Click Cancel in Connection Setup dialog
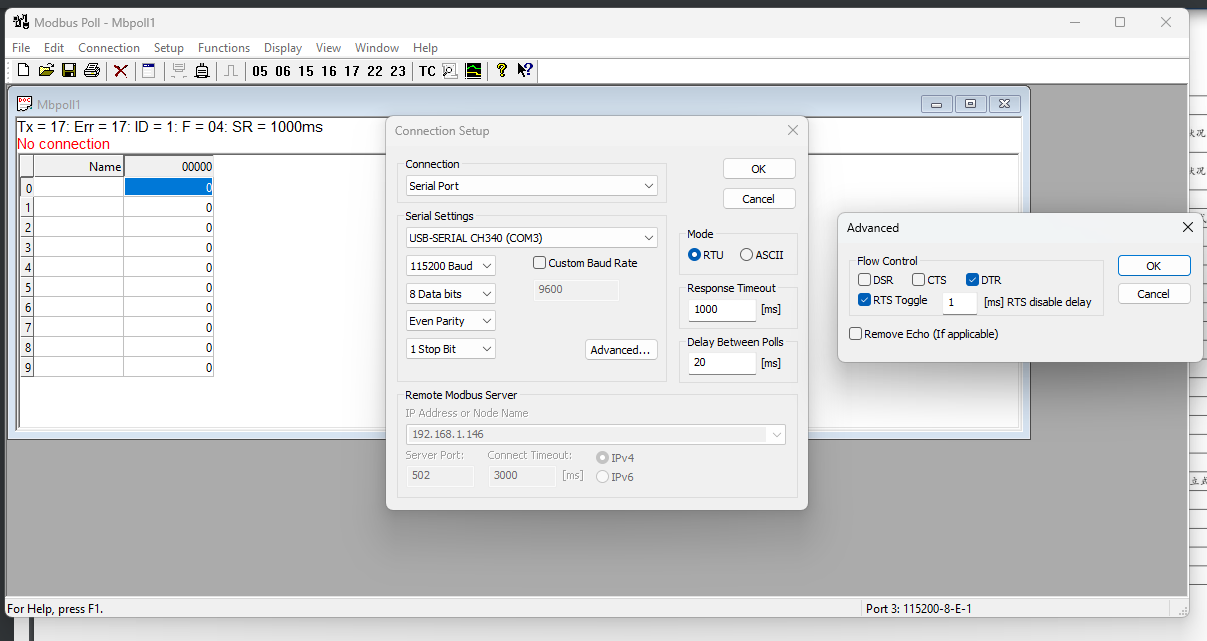1207x641 pixels. [x=759, y=199]
